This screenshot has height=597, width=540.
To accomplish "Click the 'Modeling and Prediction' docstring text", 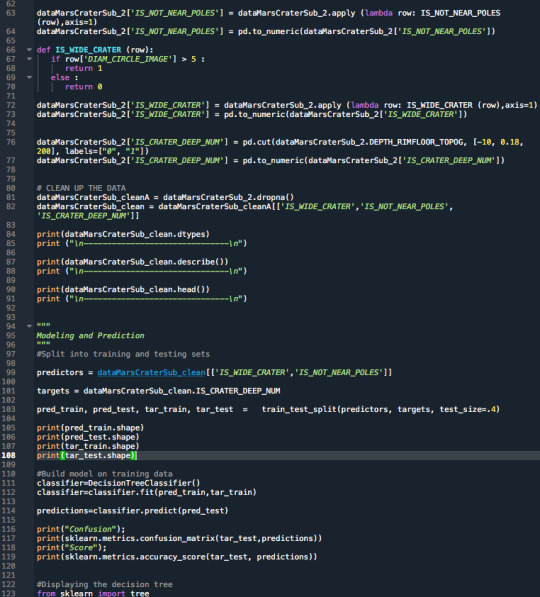I will tap(91, 335).
